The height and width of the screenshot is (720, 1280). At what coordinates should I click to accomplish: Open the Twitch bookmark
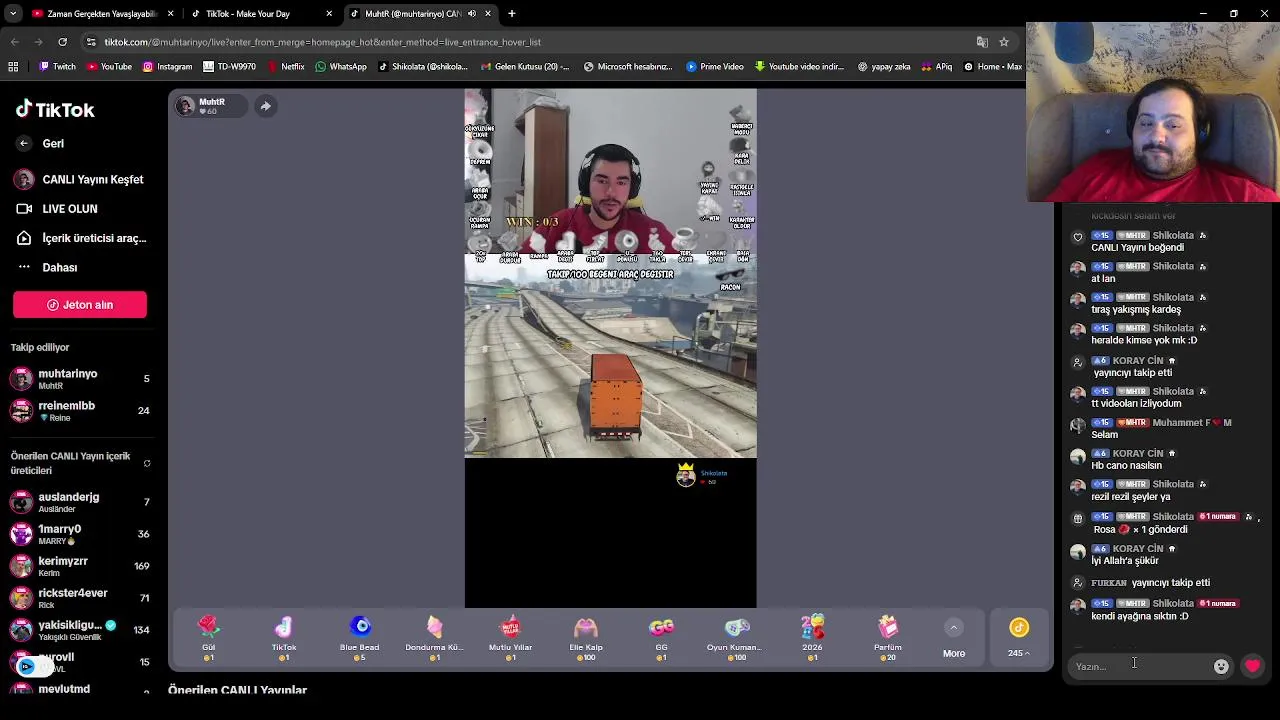[57, 67]
